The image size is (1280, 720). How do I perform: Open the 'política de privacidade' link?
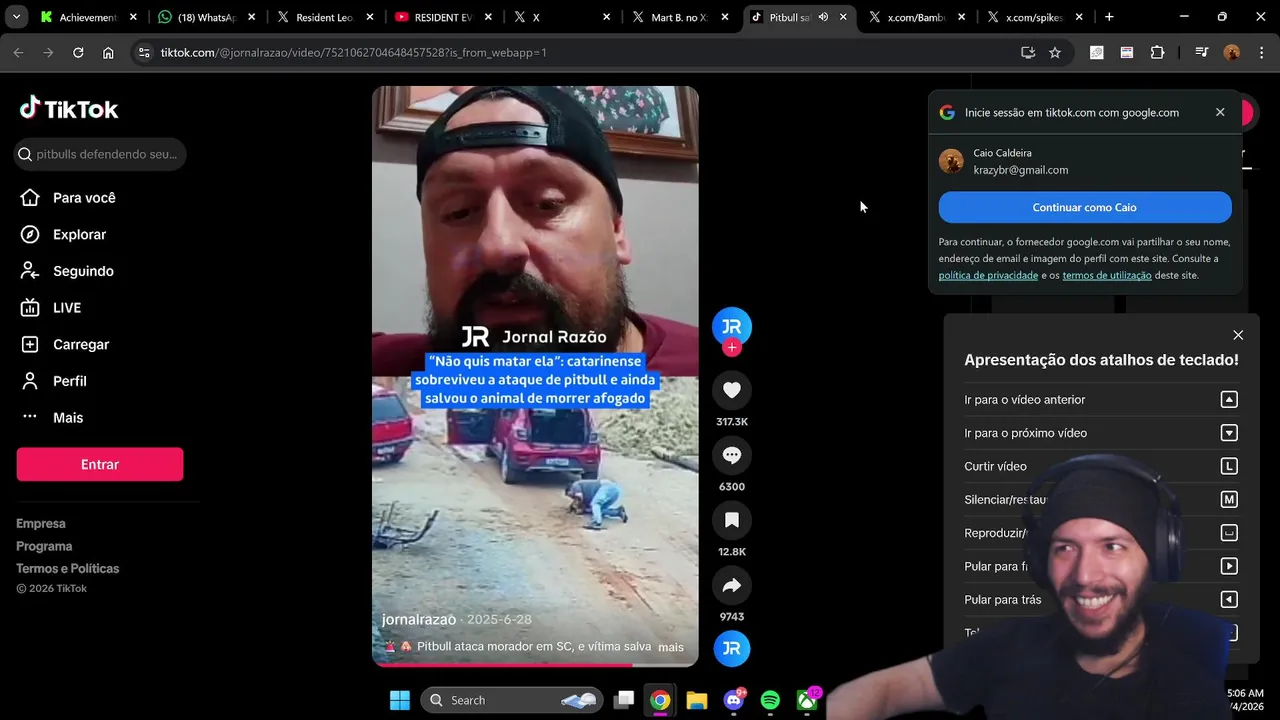point(988,275)
